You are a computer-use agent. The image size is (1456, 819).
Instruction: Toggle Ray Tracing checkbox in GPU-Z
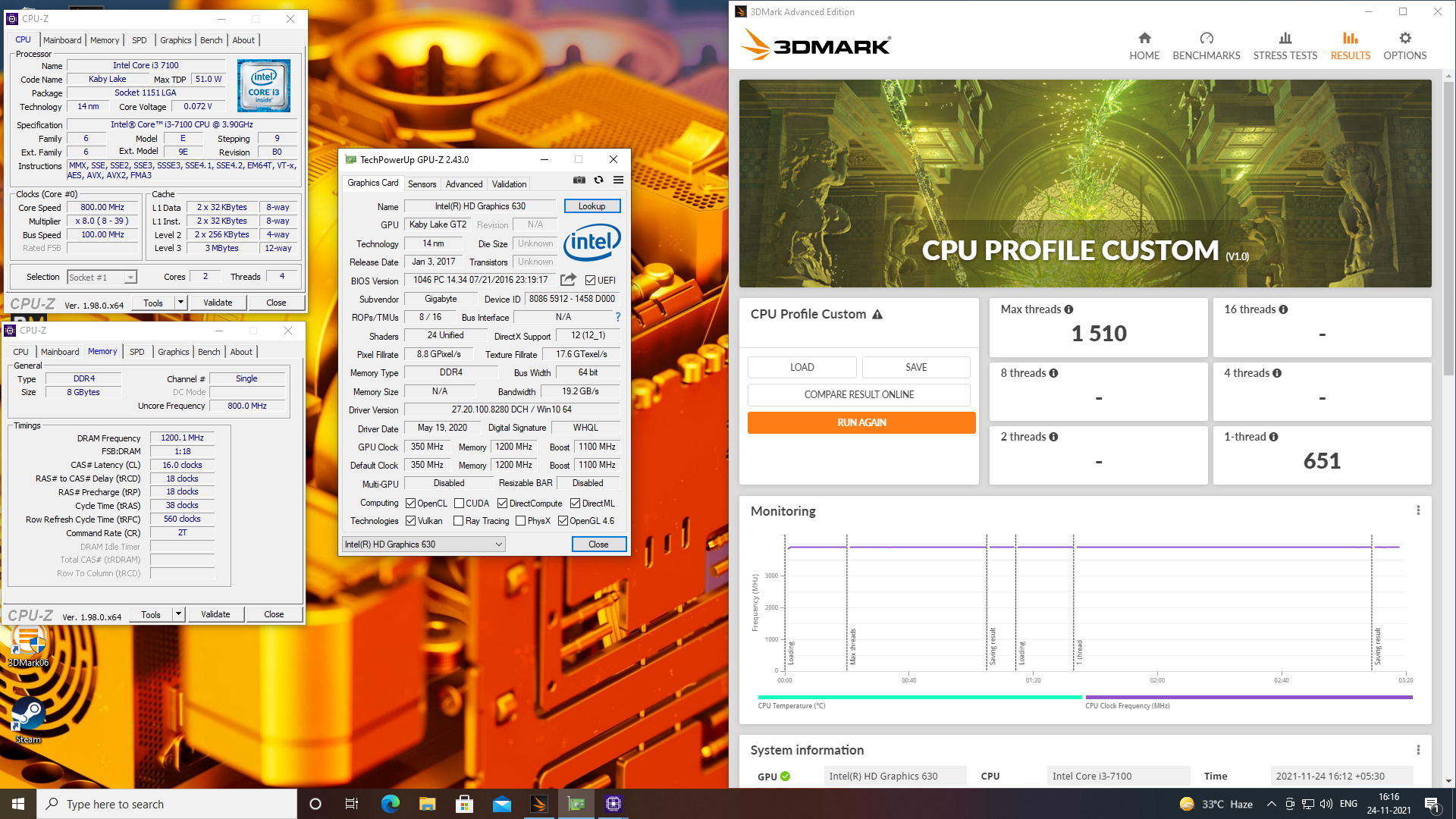click(x=458, y=521)
